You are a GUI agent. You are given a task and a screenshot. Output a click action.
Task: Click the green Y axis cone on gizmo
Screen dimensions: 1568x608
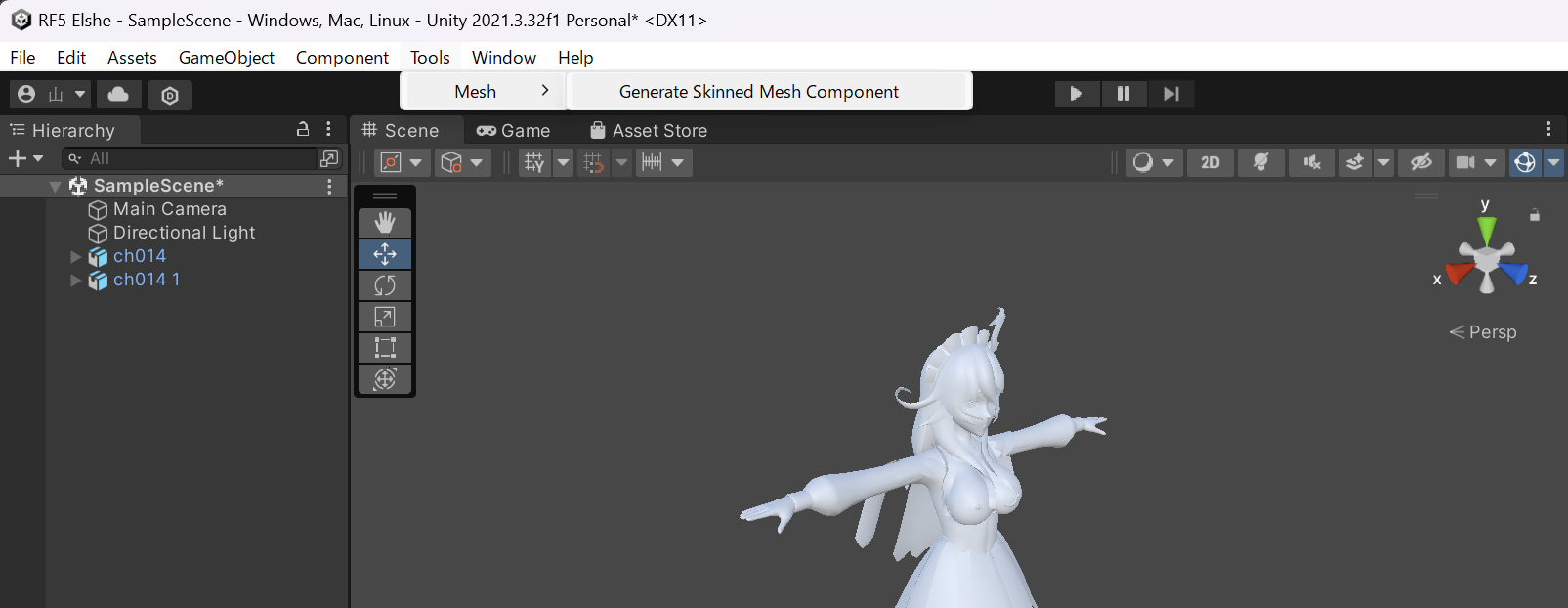click(x=1486, y=231)
